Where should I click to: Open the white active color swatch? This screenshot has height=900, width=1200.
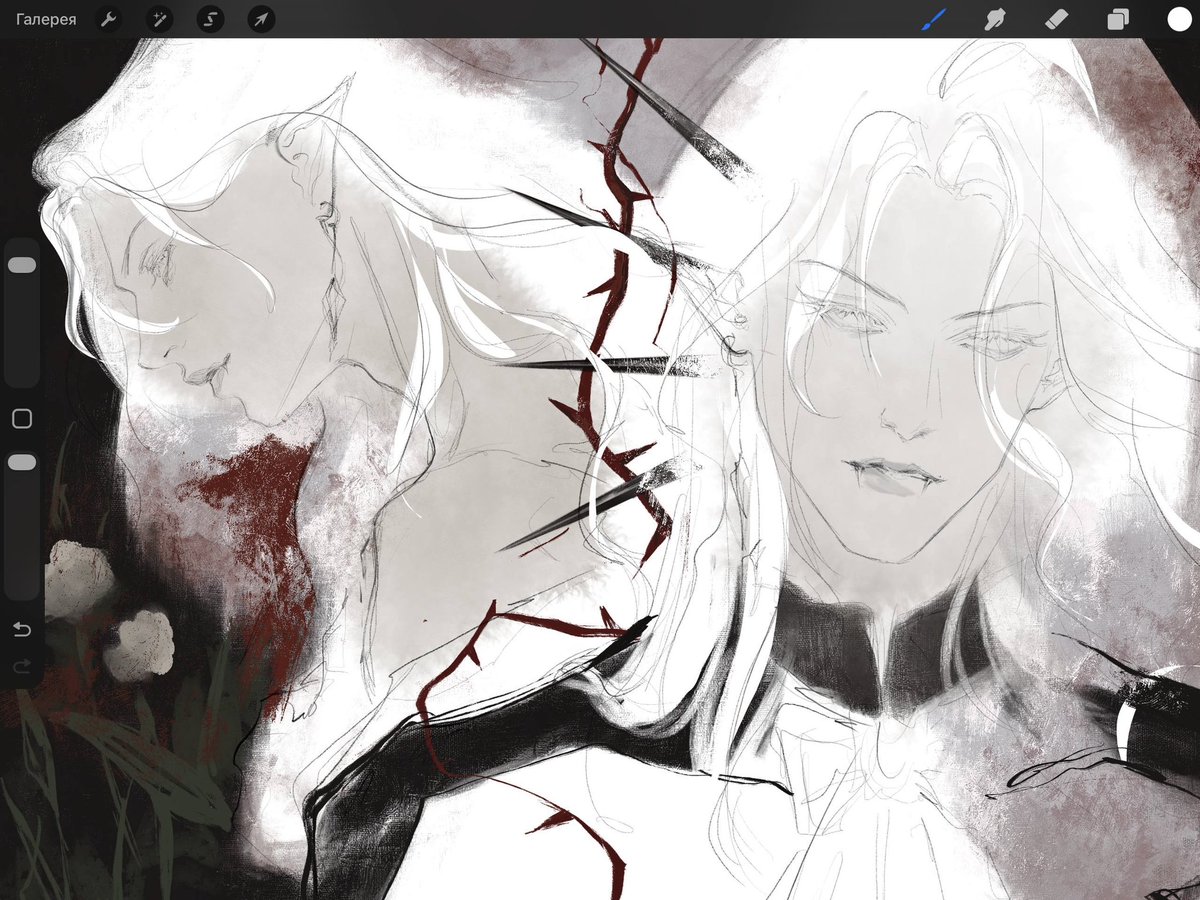(1179, 19)
